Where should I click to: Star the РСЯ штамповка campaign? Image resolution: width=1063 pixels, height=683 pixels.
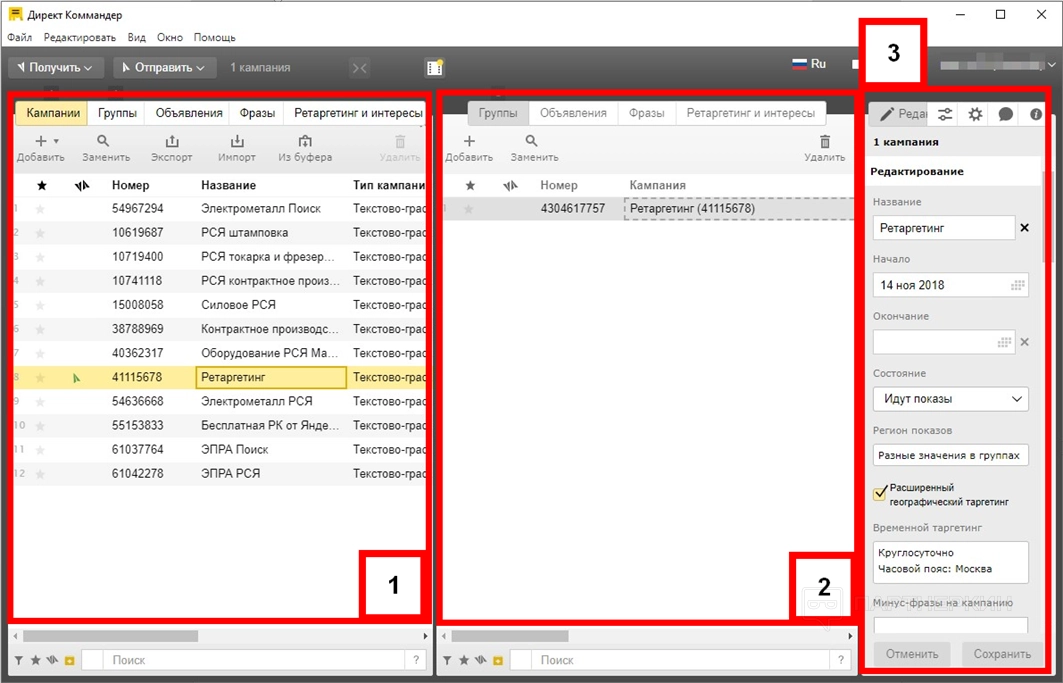(x=40, y=233)
